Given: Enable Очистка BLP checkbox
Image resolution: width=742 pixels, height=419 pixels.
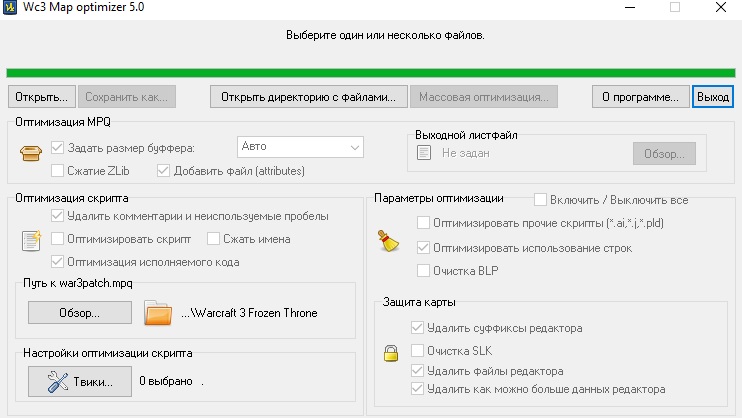Looking at the screenshot, I should (423, 270).
